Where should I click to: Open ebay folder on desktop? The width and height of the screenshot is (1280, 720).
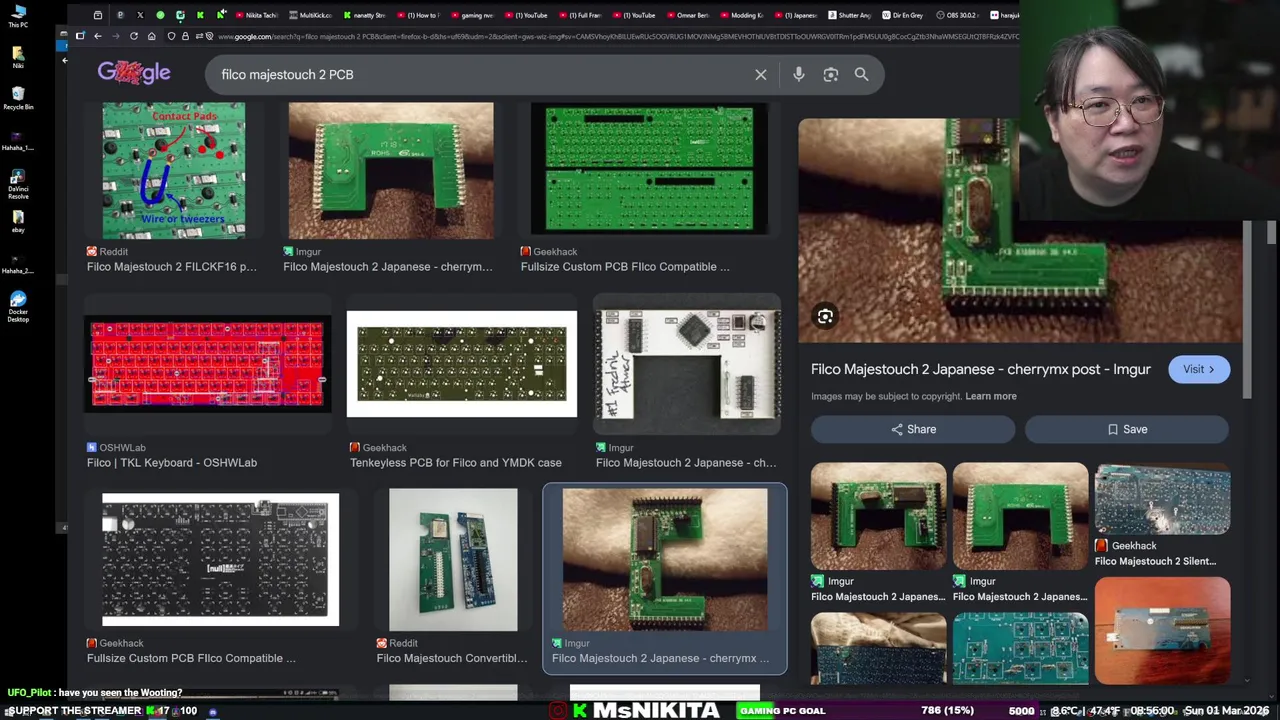click(x=18, y=222)
